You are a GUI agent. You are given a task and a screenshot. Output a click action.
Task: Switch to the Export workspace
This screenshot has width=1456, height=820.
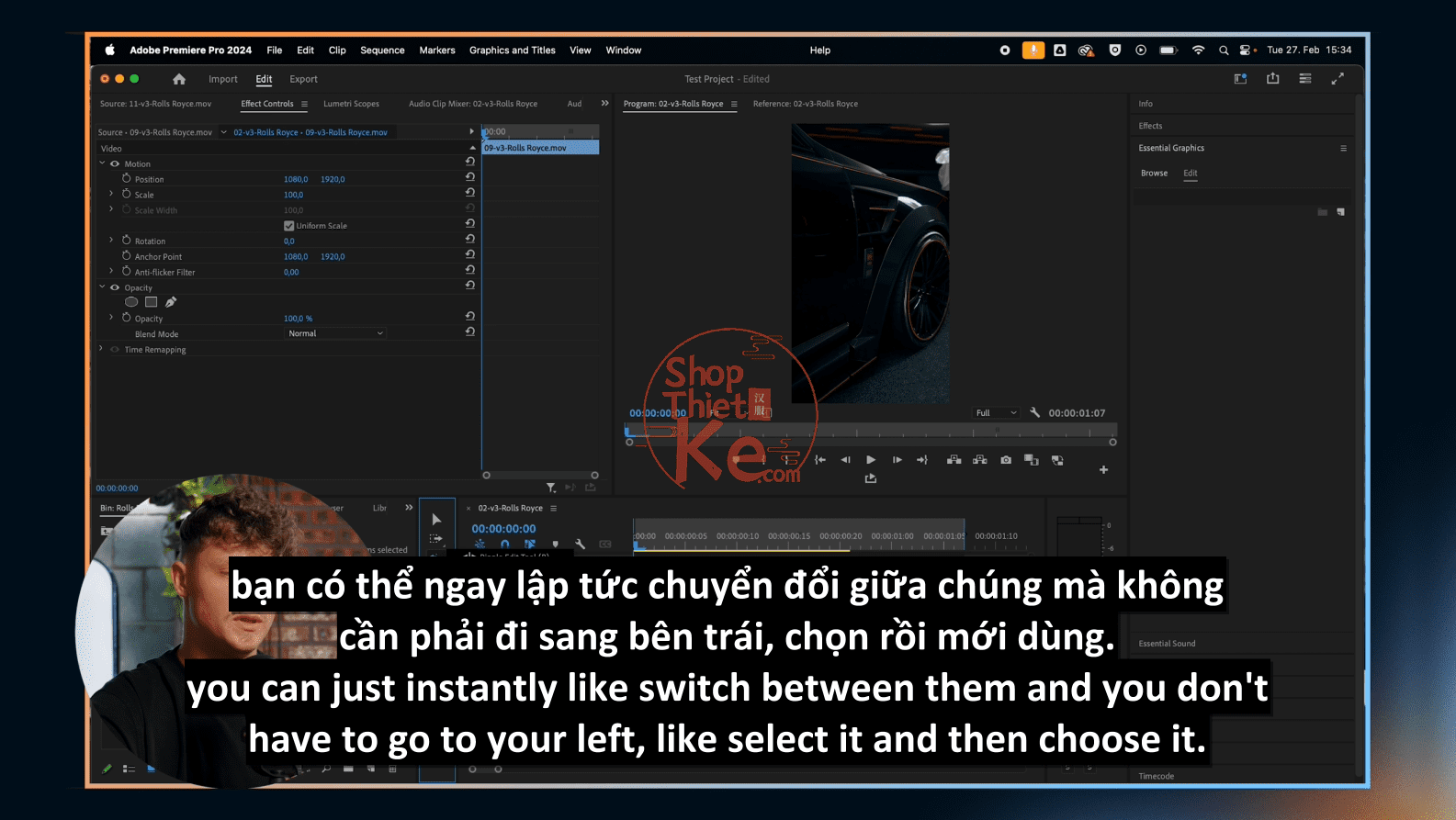(x=303, y=79)
